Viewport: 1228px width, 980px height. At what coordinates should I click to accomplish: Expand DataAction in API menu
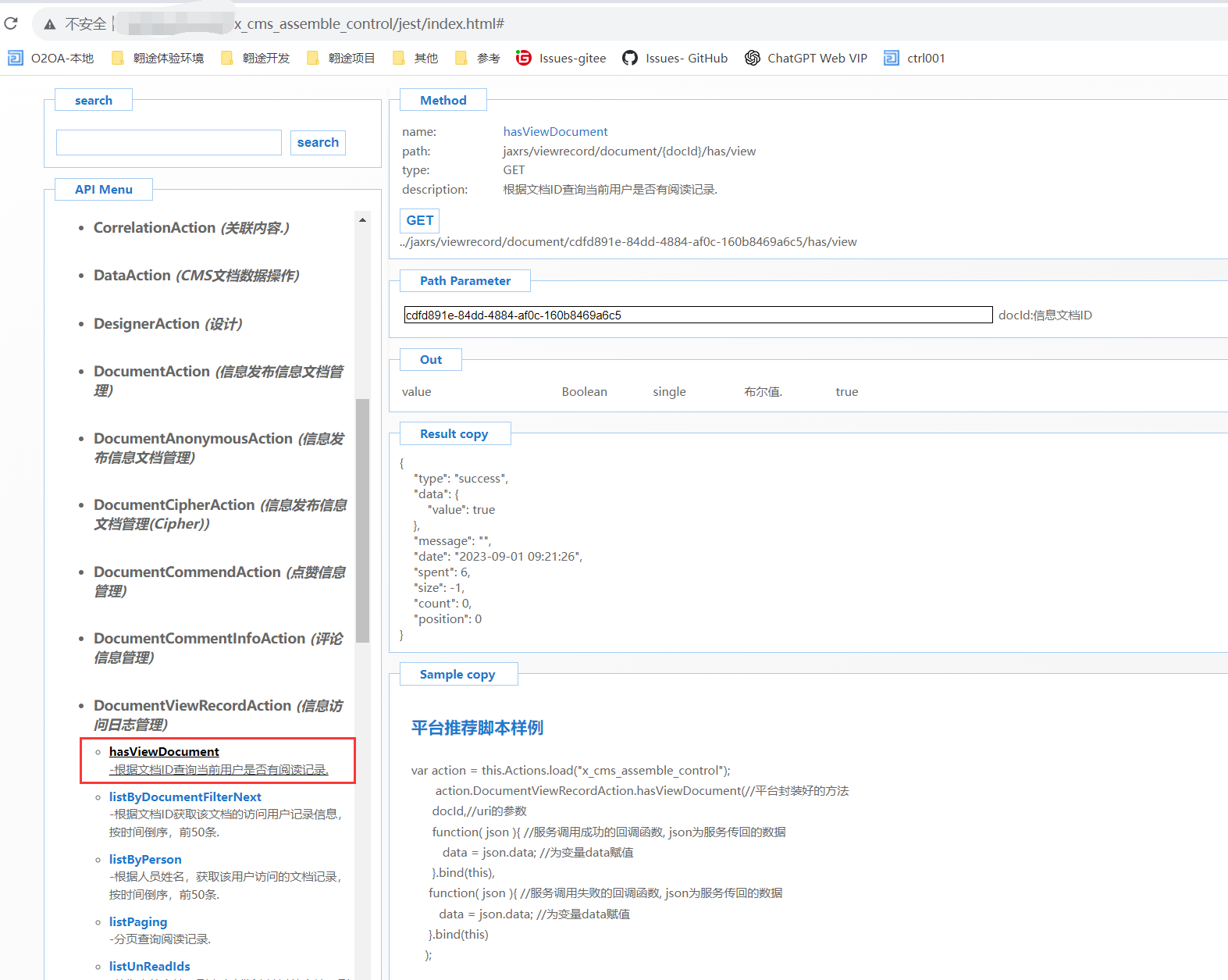(197, 276)
